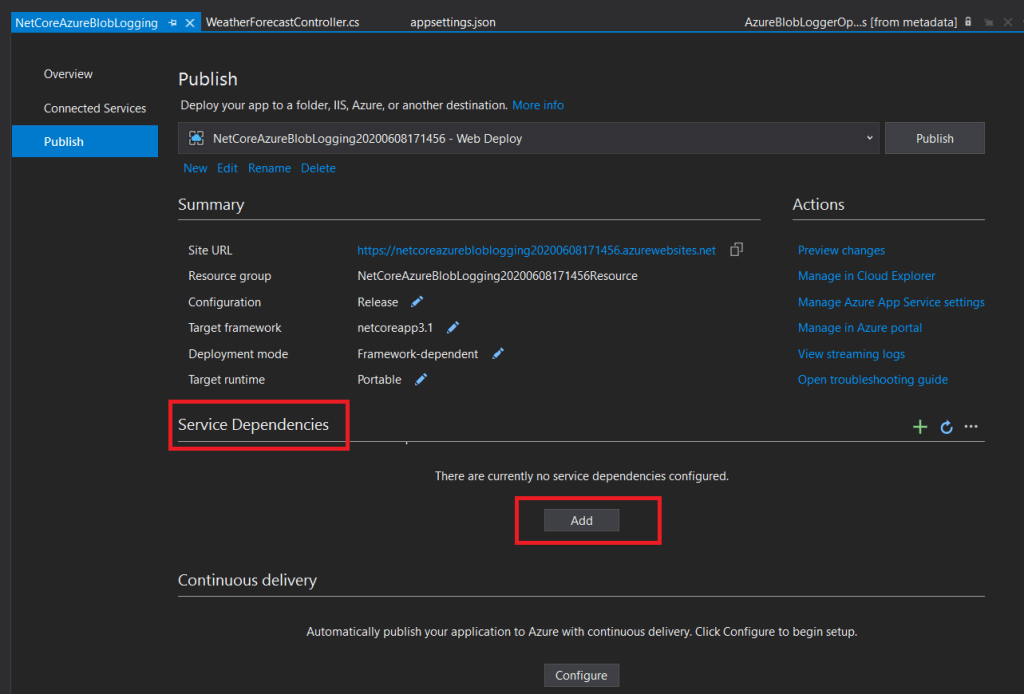Click pencil icon beside Portable runtime
The height and width of the screenshot is (694, 1024).
coord(421,380)
